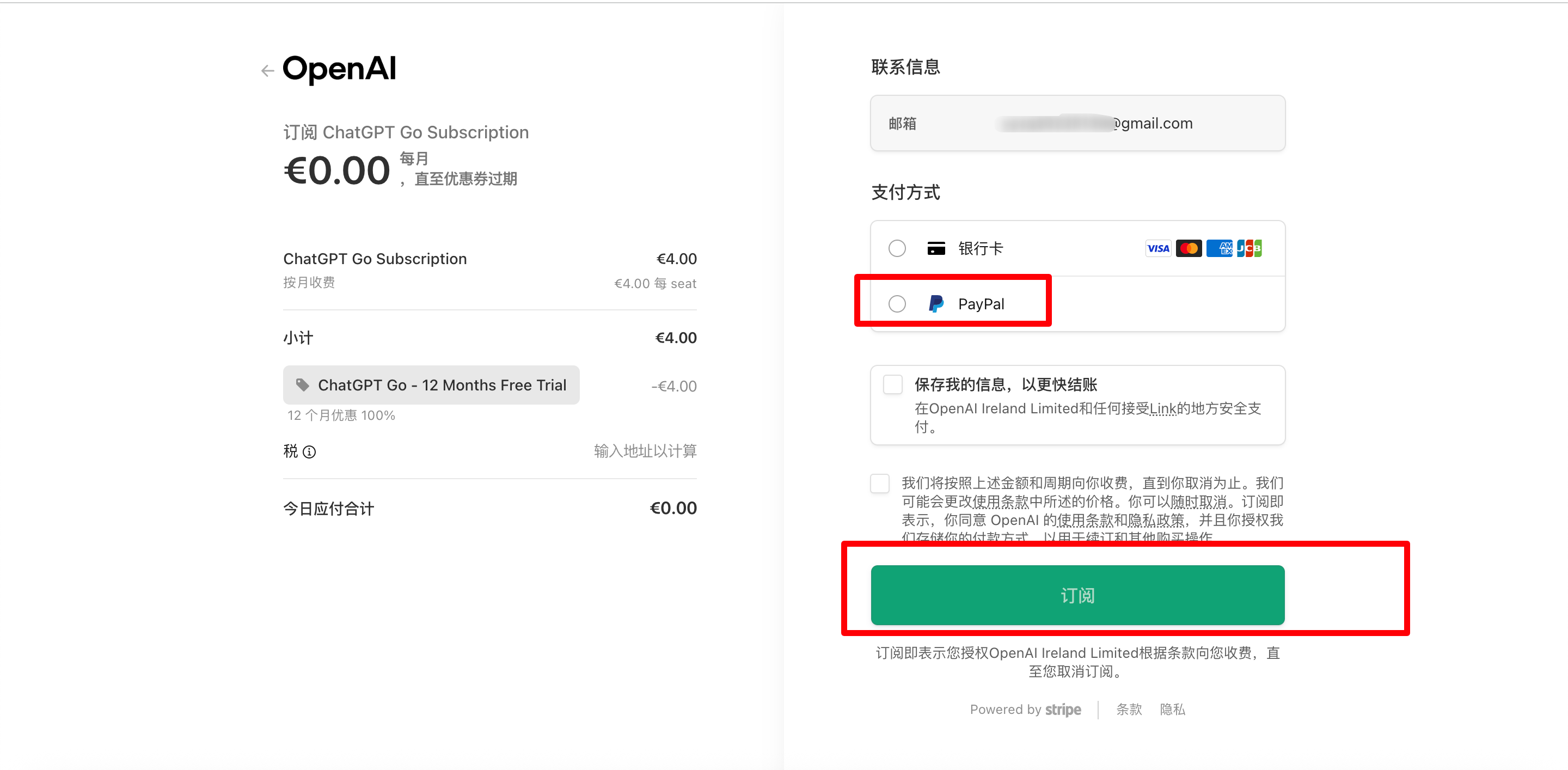Click the green 订阅 button
Image resolution: width=1568 pixels, height=770 pixels.
coord(1077,595)
